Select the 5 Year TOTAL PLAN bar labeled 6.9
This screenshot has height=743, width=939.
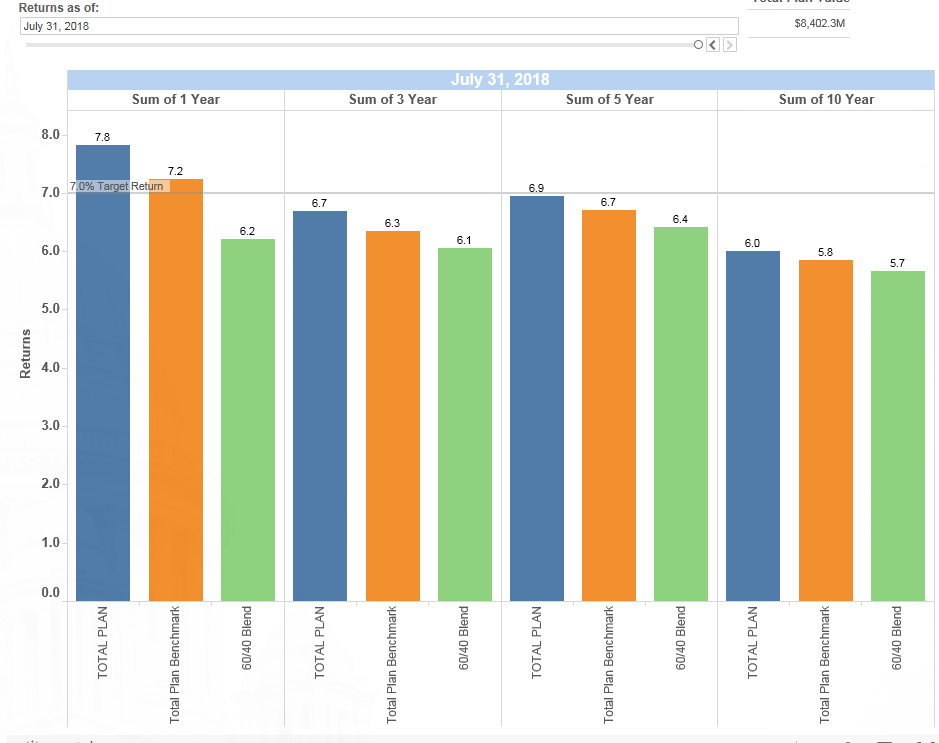tap(537, 399)
